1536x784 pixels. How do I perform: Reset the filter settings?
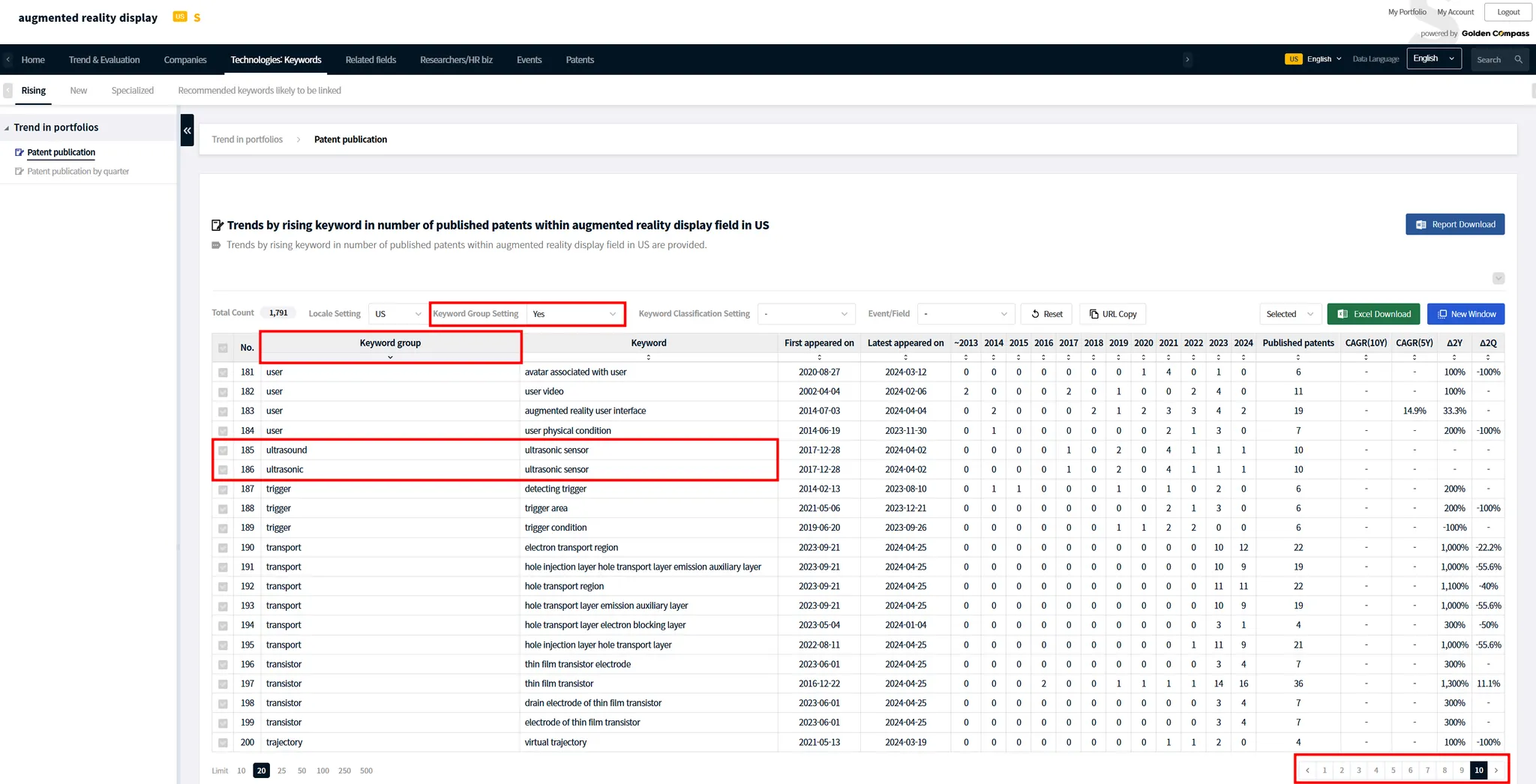(1045, 314)
